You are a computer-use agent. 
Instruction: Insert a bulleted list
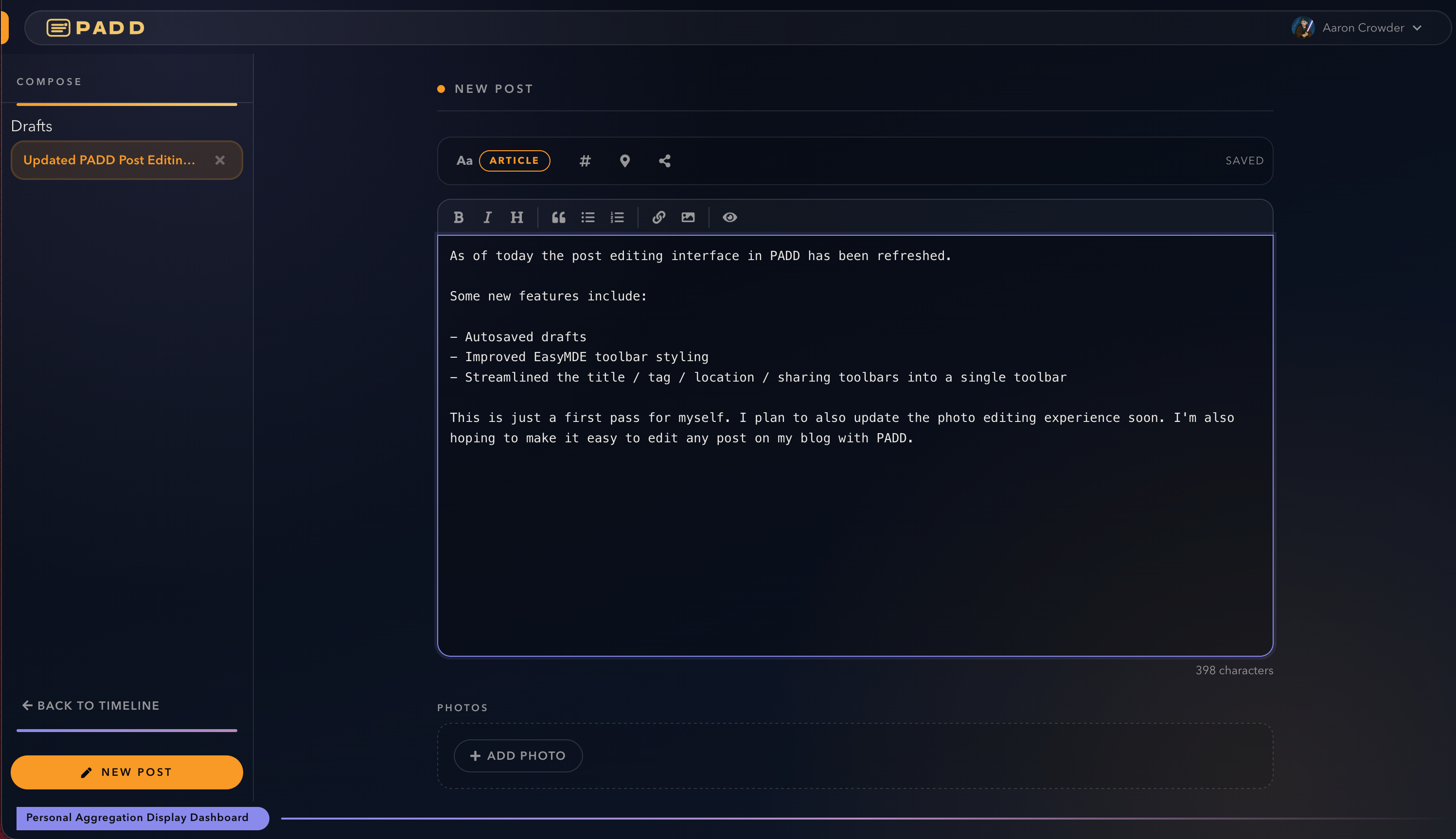pos(588,217)
